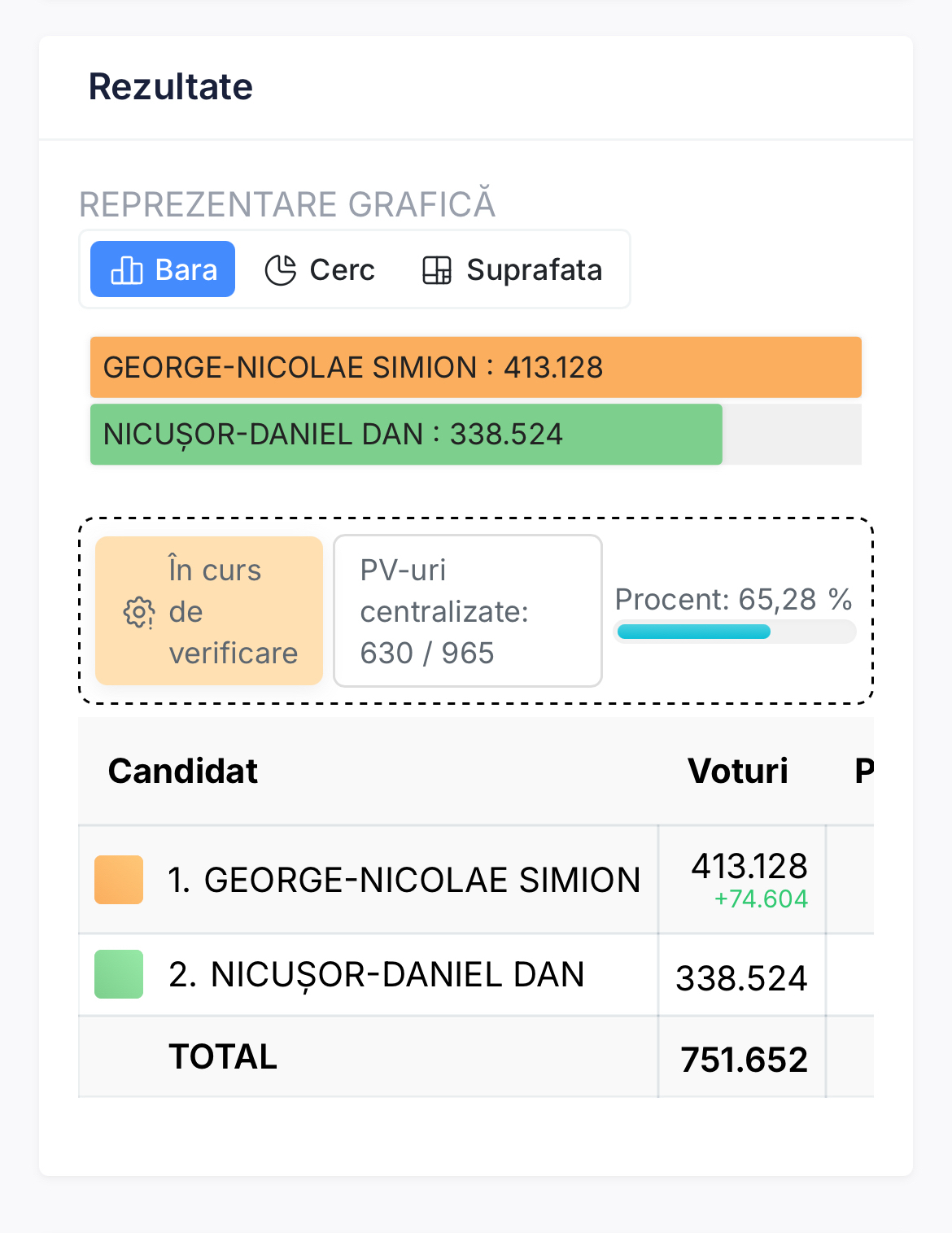The height and width of the screenshot is (1233, 952).
Task: Click the orange George-Nicolae Simion bar
Action: coord(475,368)
